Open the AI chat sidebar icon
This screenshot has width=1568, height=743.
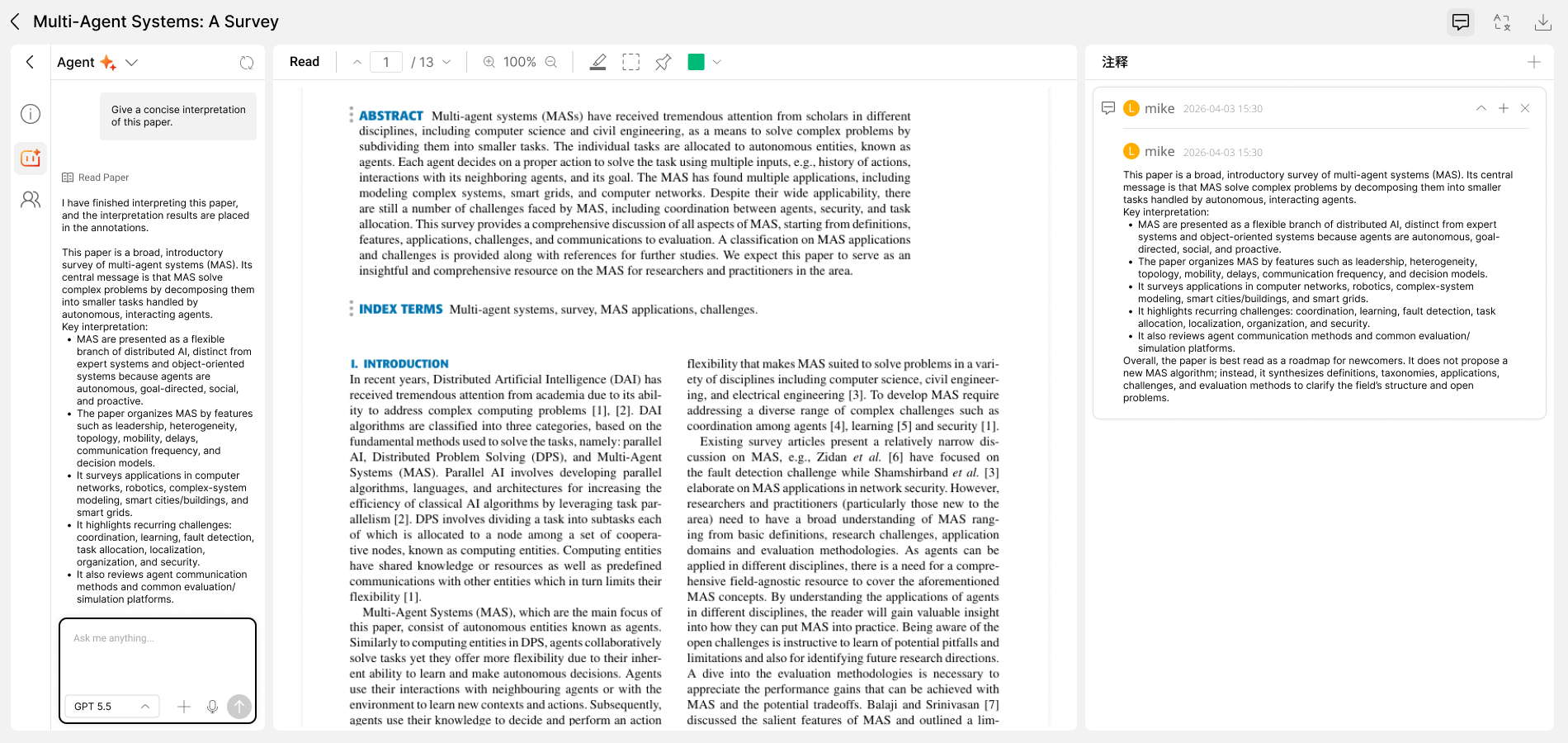click(31, 158)
